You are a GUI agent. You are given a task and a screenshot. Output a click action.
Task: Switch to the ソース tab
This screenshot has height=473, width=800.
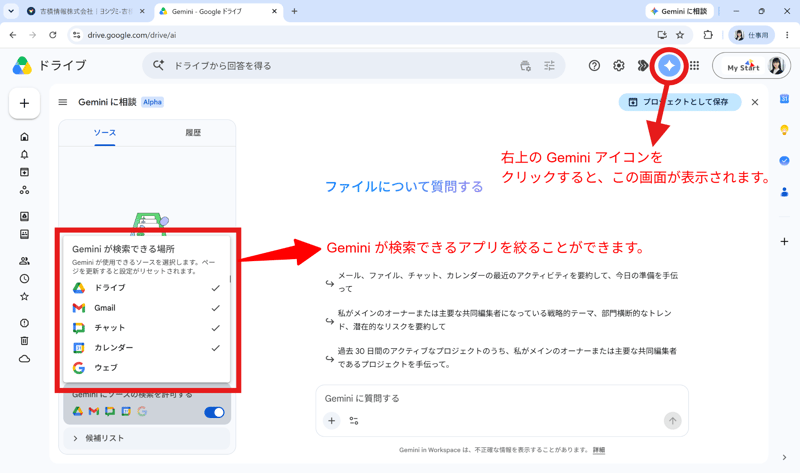105,133
